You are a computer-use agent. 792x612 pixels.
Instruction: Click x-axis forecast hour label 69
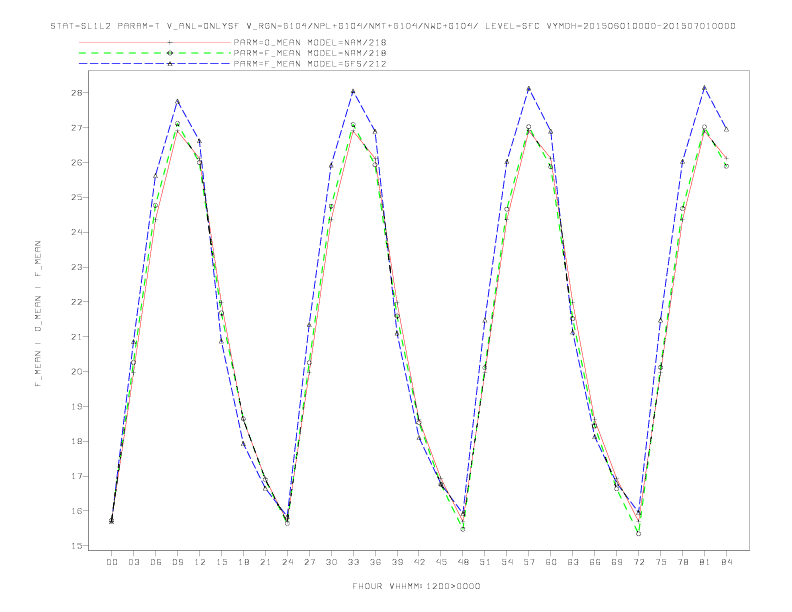point(617,562)
